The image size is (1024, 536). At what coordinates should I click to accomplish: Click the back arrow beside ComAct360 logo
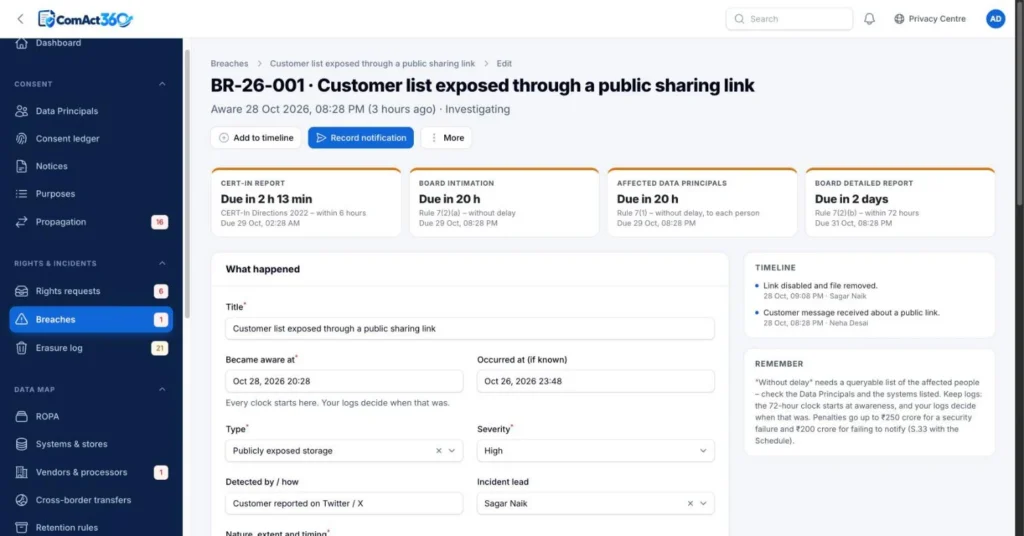(x=20, y=19)
